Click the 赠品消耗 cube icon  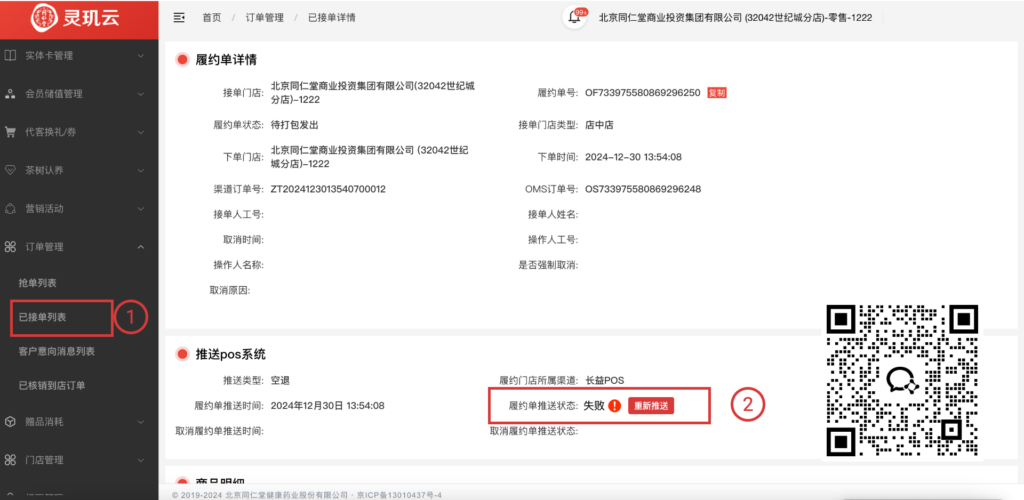point(10,422)
